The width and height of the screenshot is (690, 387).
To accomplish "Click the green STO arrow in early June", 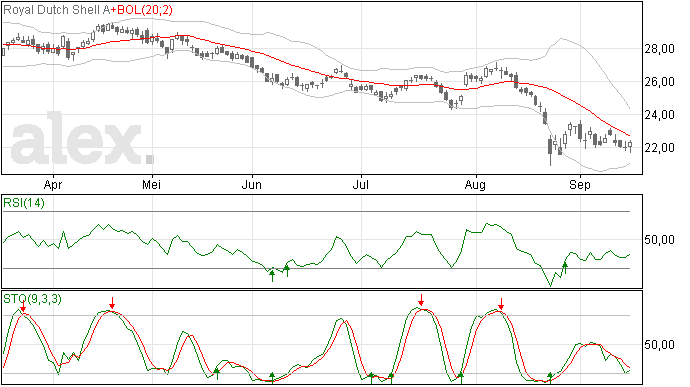I will (272, 378).
